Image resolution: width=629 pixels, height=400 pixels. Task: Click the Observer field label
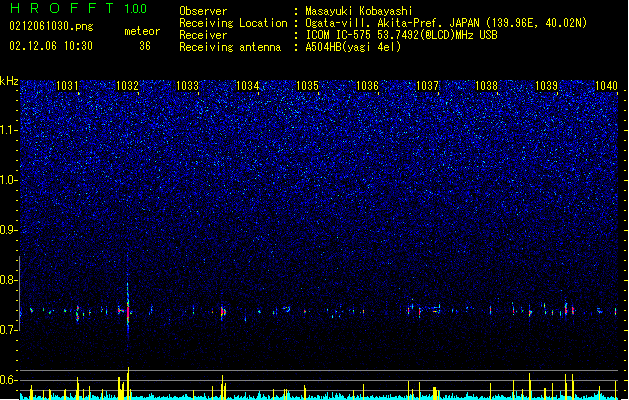(203, 11)
